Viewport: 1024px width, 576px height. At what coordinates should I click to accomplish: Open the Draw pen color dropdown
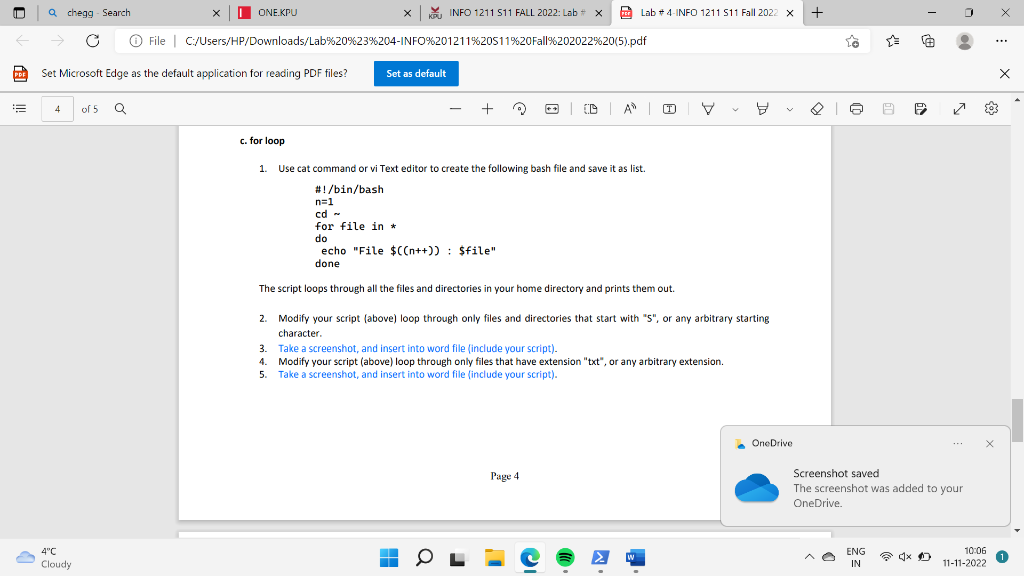tap(735, 109)
